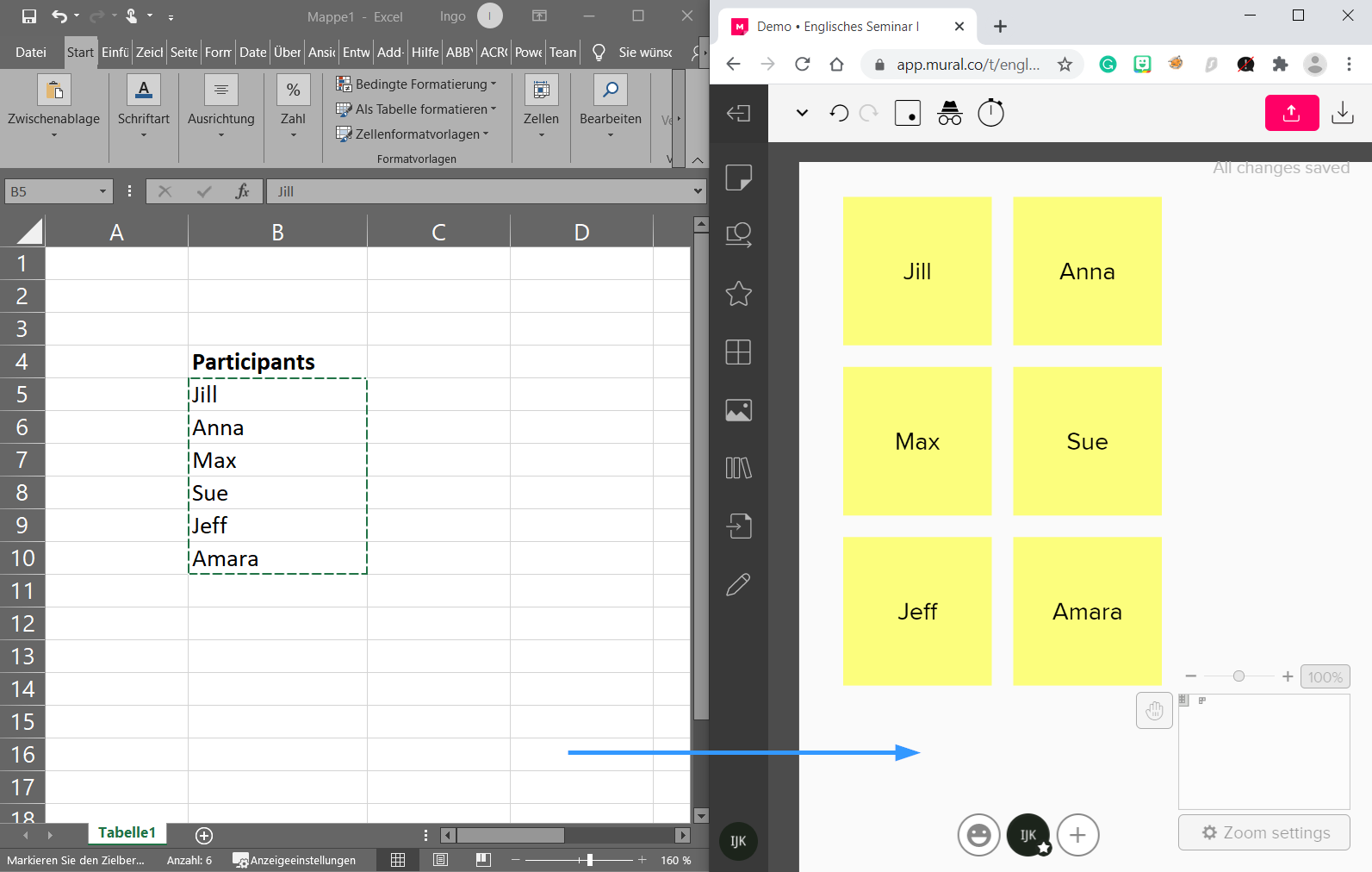Image resolution: width=1372 pixels, height=872 pixels.
Task: Adjust the Mural zoom slider handle
Action: coord(1239,676)
